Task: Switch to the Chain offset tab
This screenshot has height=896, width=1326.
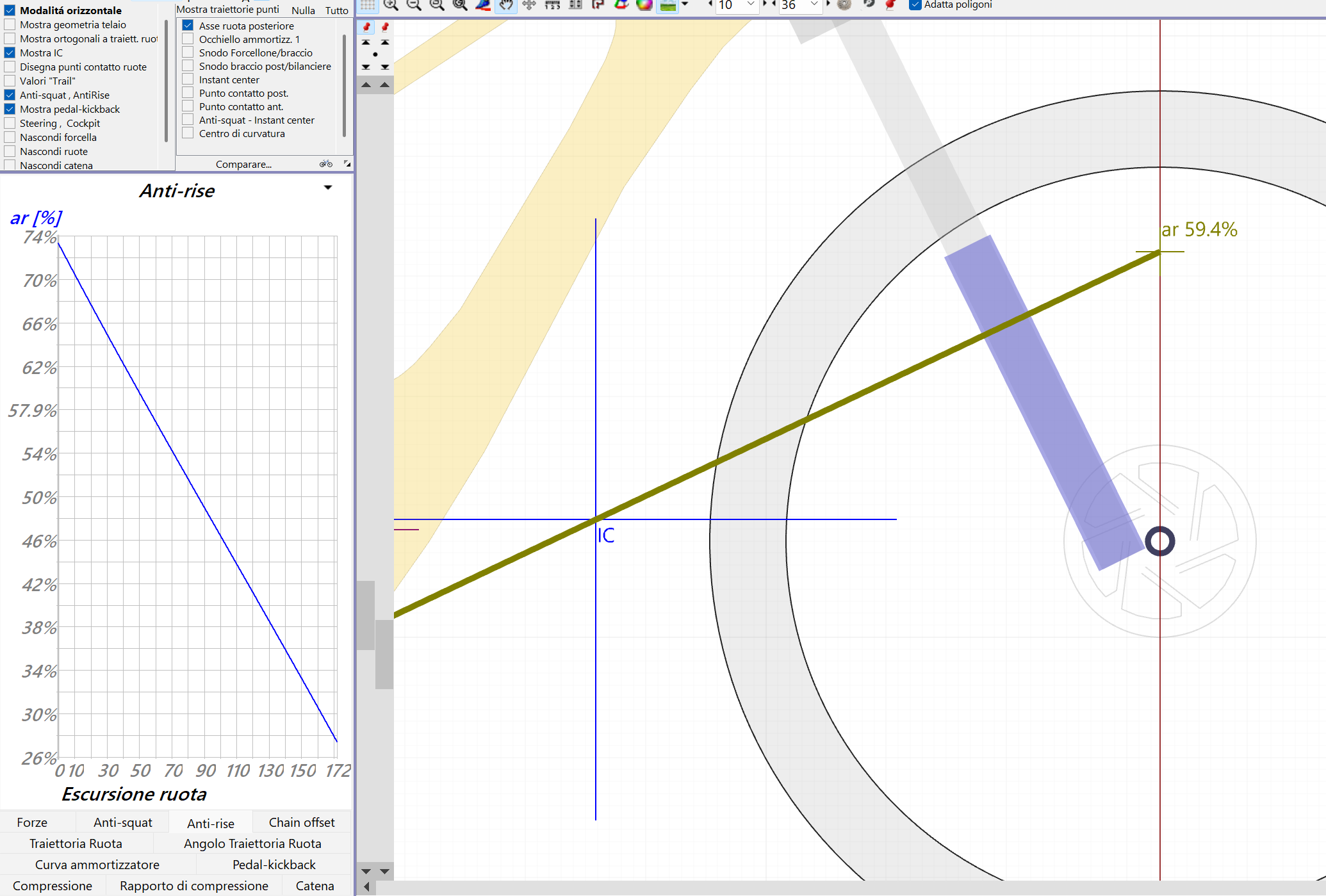Action: 302,822
